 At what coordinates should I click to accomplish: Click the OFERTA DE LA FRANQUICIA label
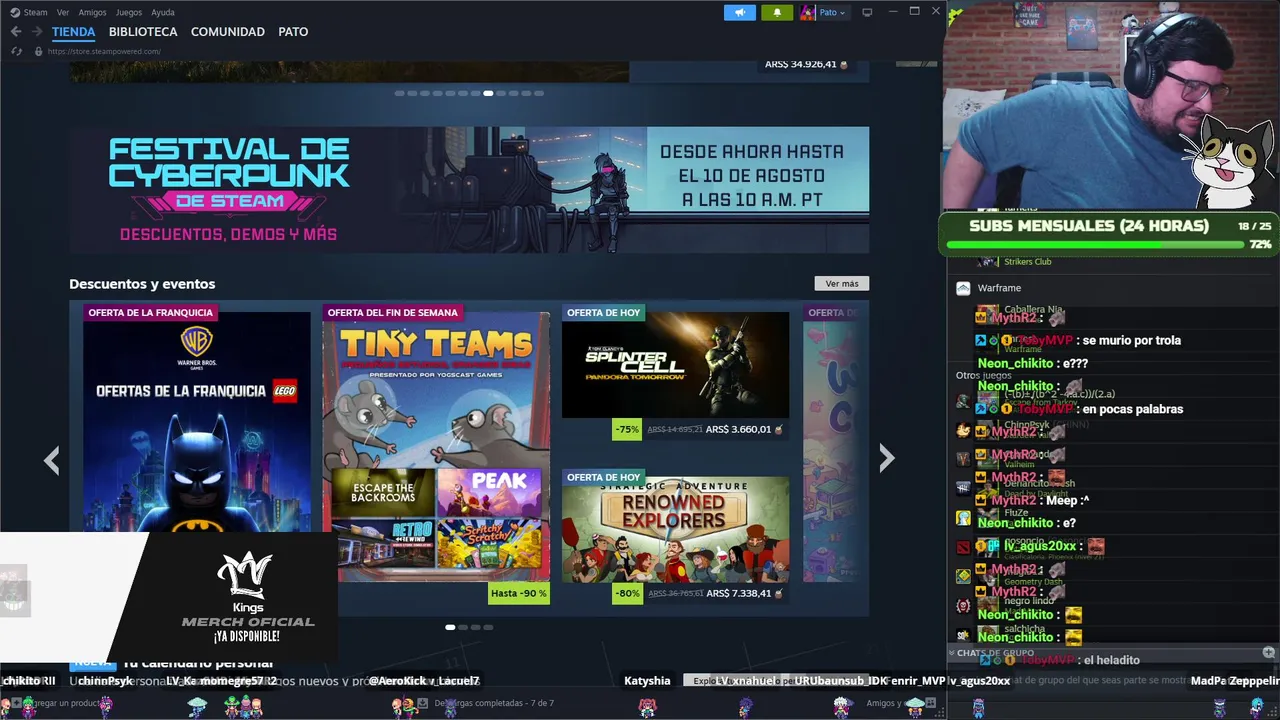(x=151, y=312)
